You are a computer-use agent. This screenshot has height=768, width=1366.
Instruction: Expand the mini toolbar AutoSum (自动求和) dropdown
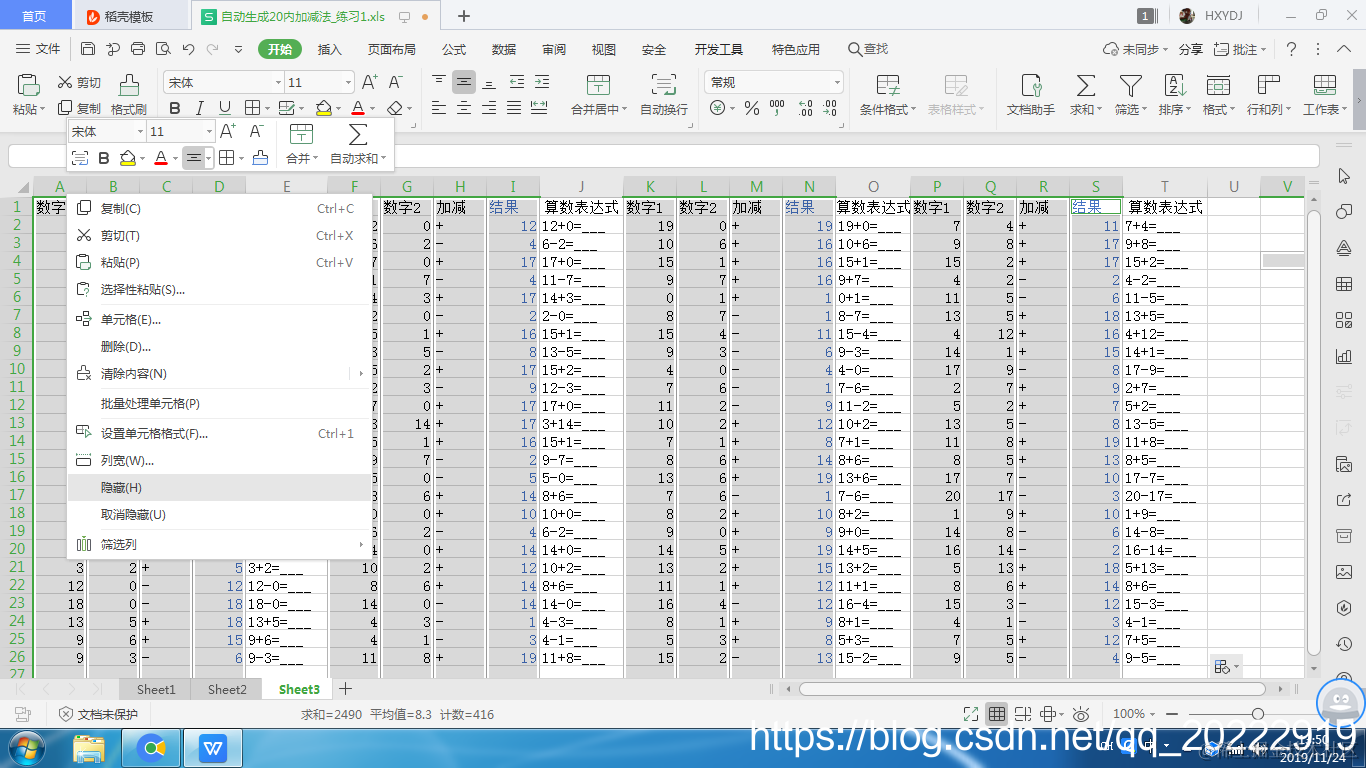tap(383, 159)
